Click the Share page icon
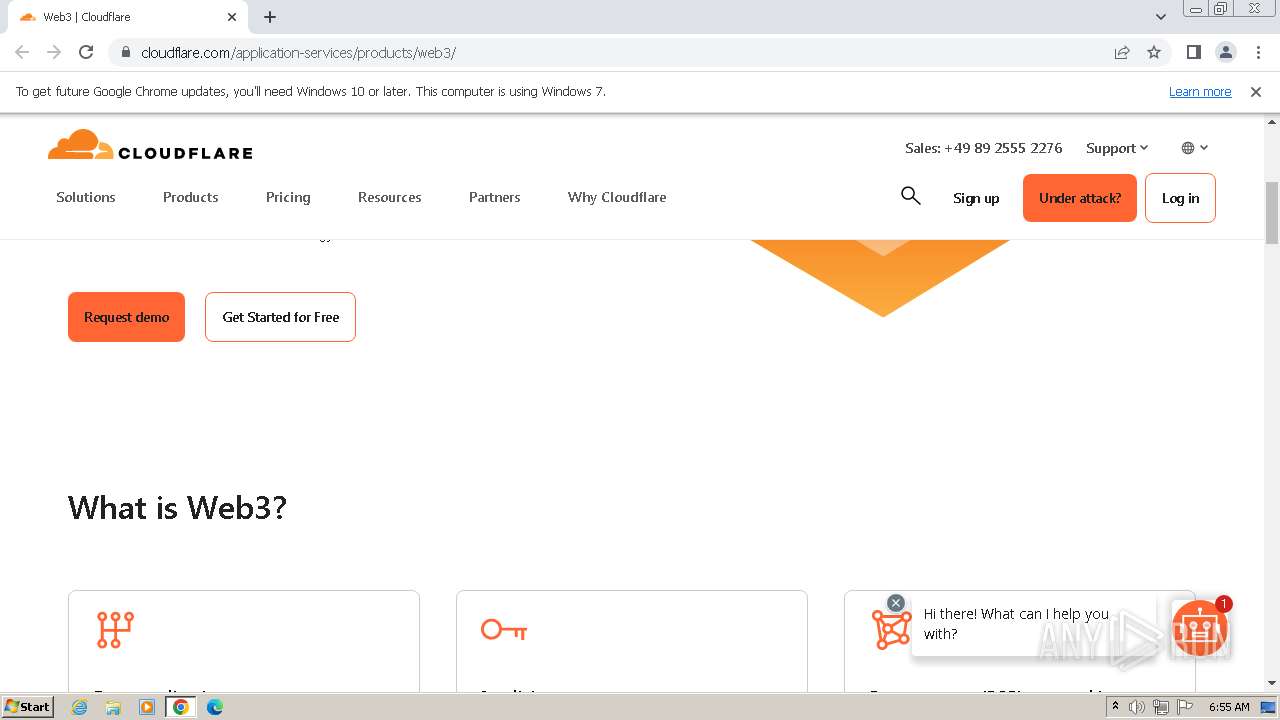 (1122, 52)
